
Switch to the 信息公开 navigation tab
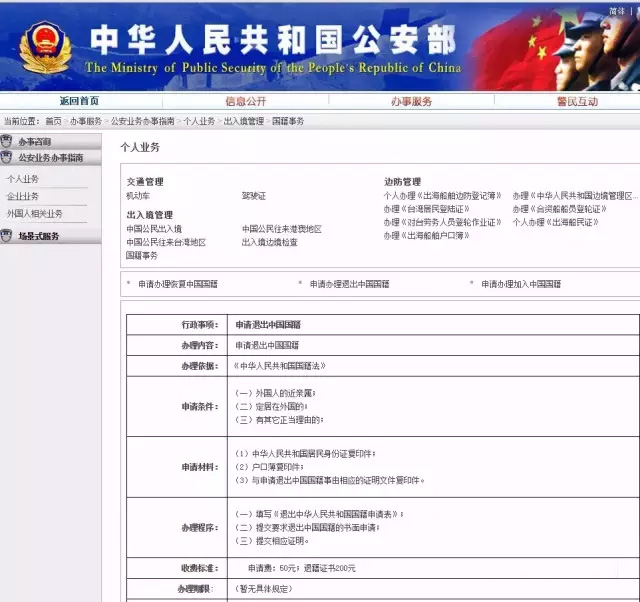pos(245,101)
